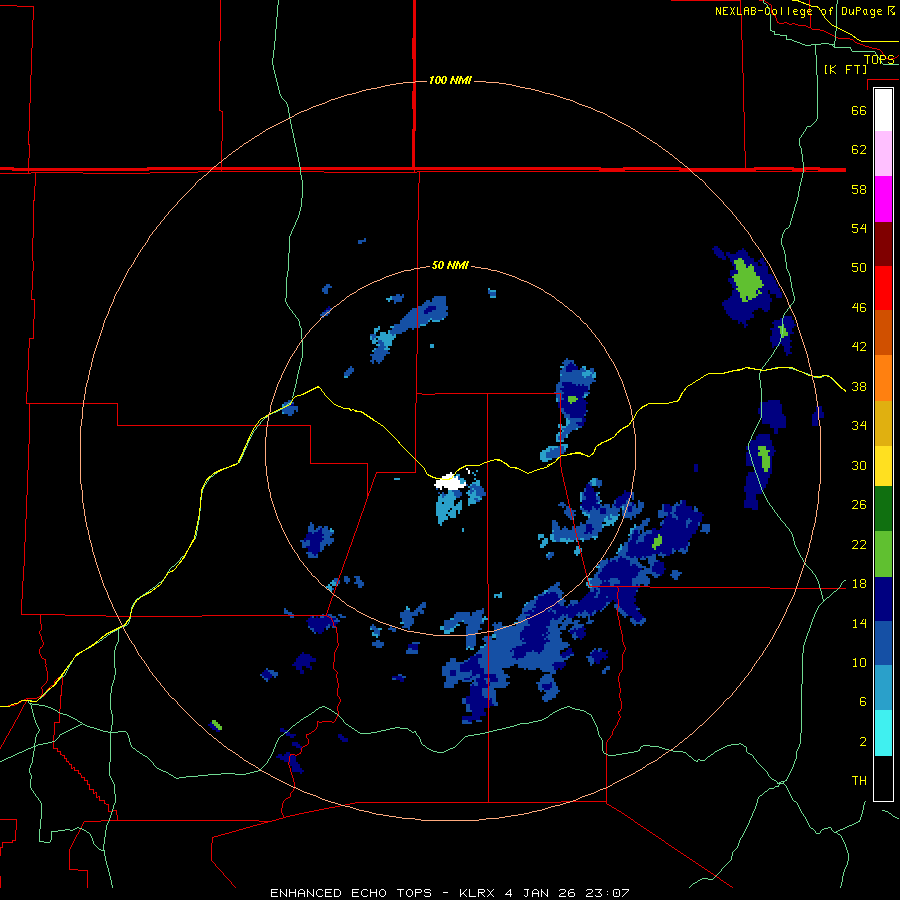Click the light green swatch between 18 and 22
900x900 pixels.
pyautogui.click(x=883, y=554)
